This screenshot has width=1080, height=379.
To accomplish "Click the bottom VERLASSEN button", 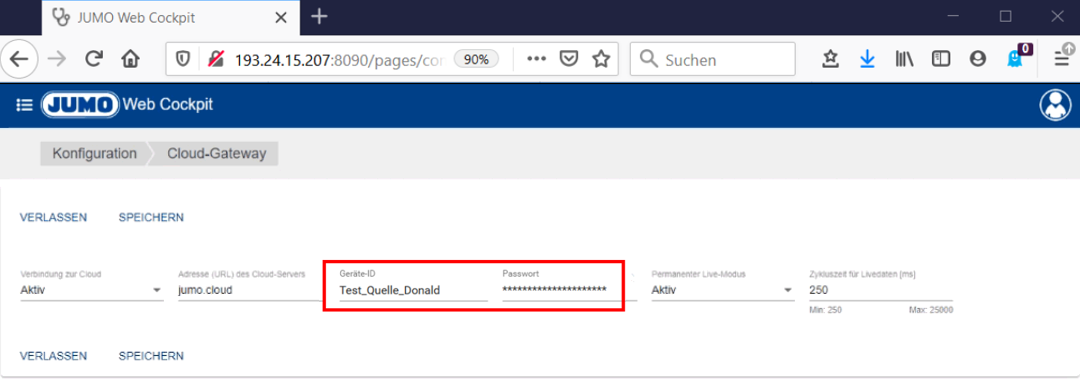I will pos(54,356).
